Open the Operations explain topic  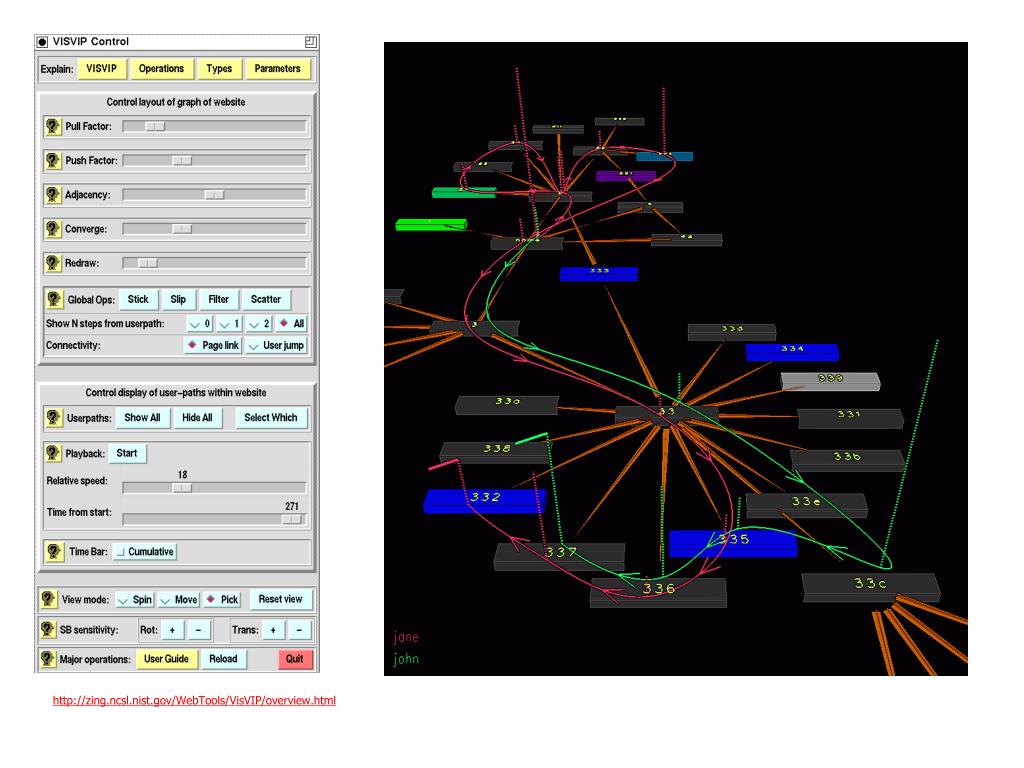tap(161, 69)
